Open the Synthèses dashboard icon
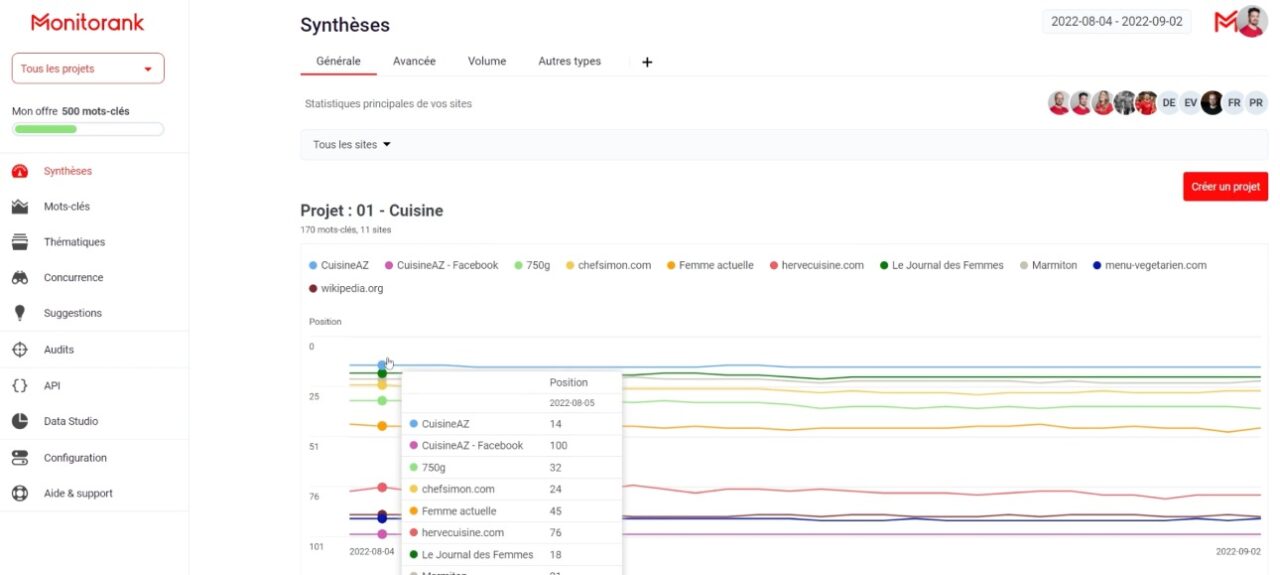The width and height of the screenshot is (1280, 575). click(x=20, y=171)
